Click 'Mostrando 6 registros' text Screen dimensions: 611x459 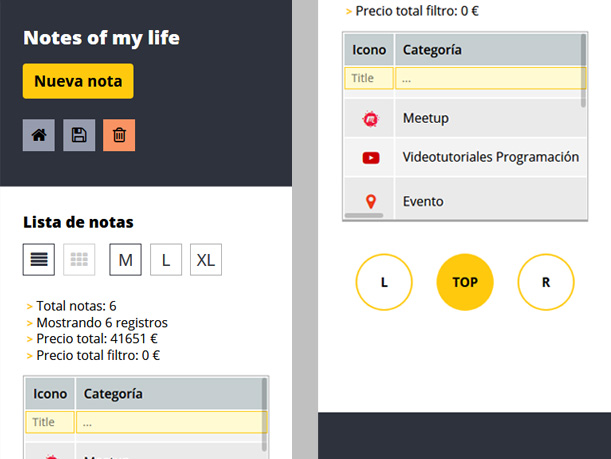[x=102, y=323]
